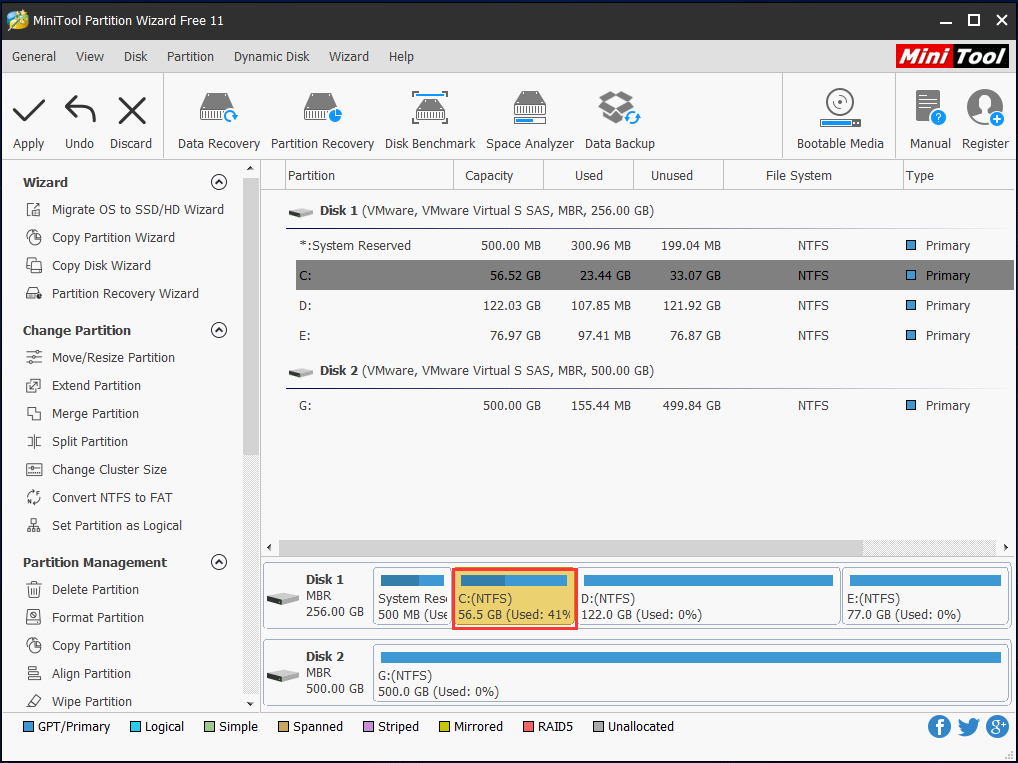Open the Space Analyzer

[529, 117]
